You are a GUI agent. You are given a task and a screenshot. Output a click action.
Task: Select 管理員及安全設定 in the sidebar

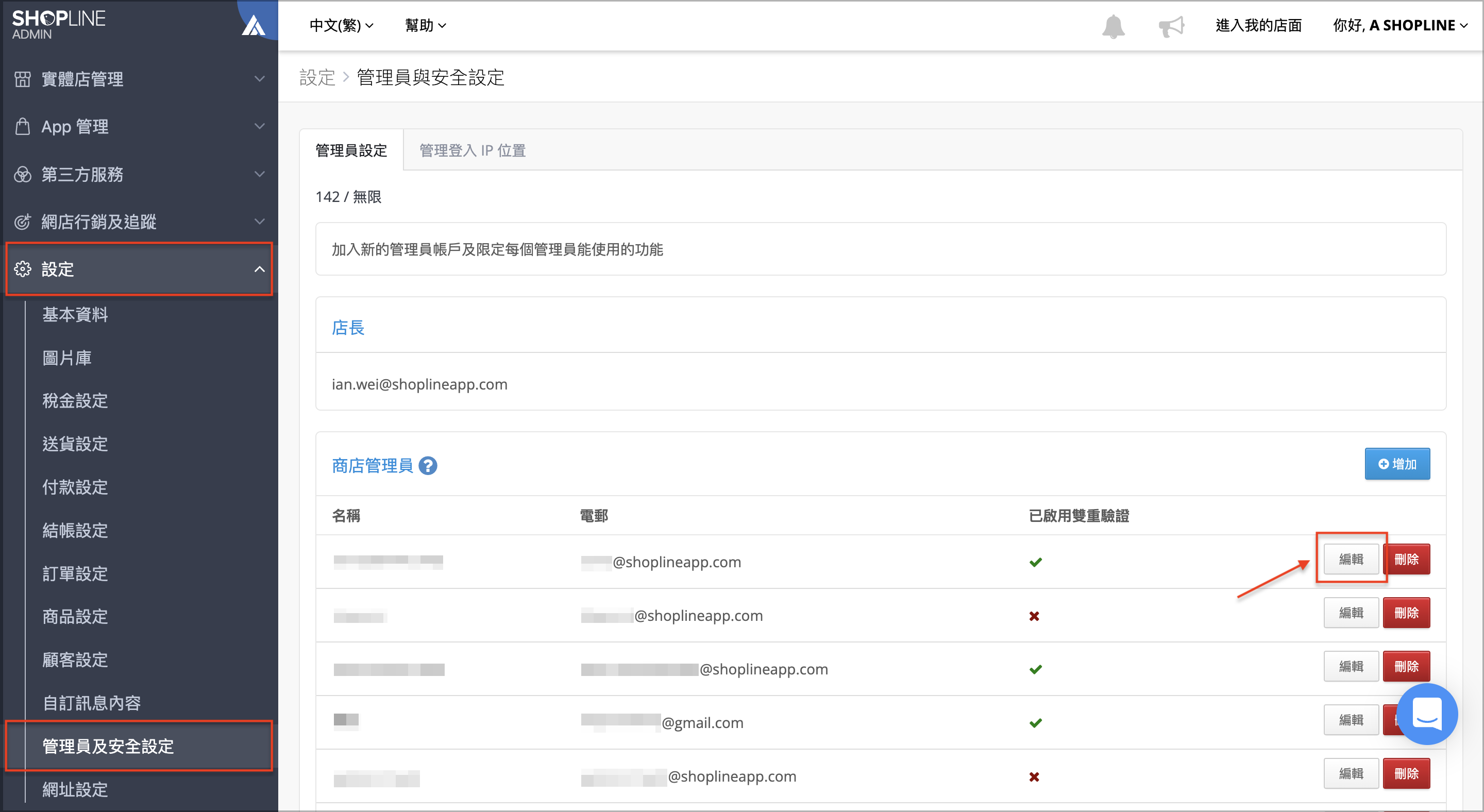(140, 746)
